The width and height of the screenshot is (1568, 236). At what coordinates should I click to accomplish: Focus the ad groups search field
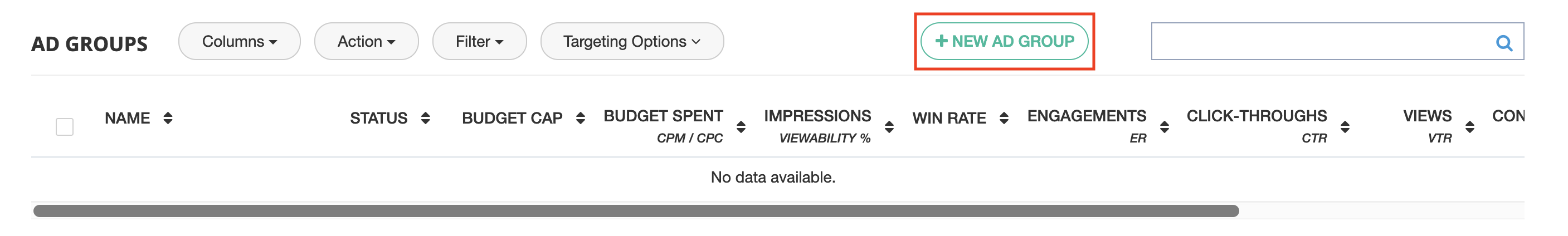point(1321,41)
